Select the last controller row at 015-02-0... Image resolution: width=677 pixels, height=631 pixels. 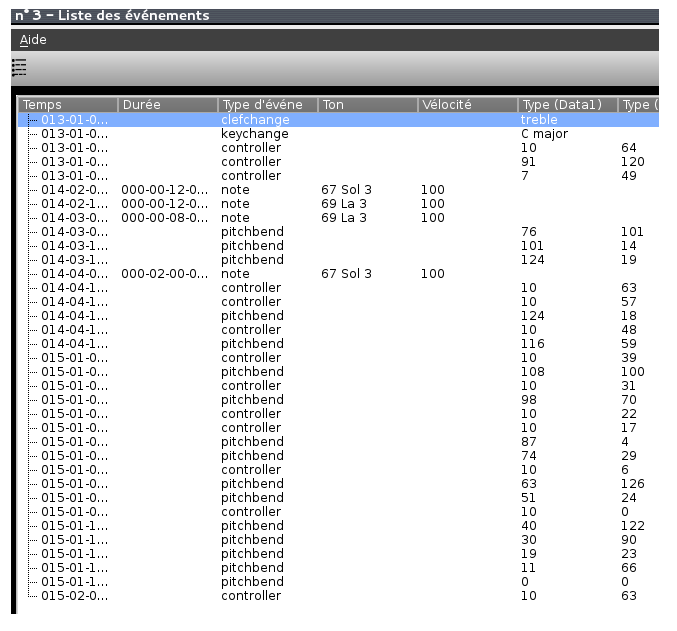338,596
